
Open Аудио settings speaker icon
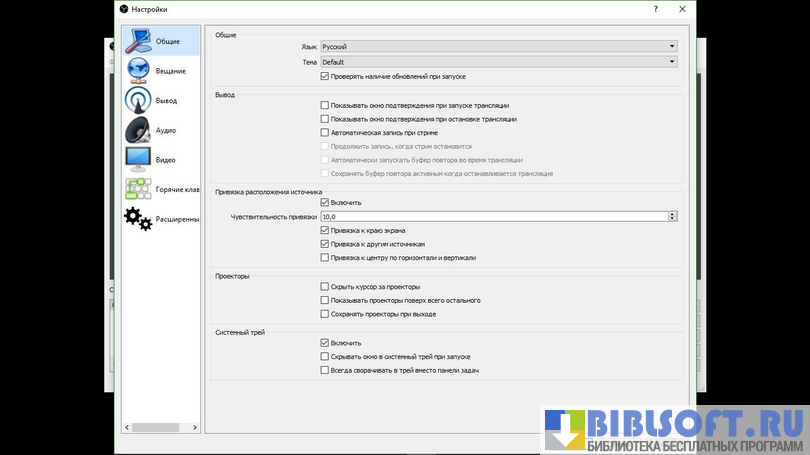138,129
